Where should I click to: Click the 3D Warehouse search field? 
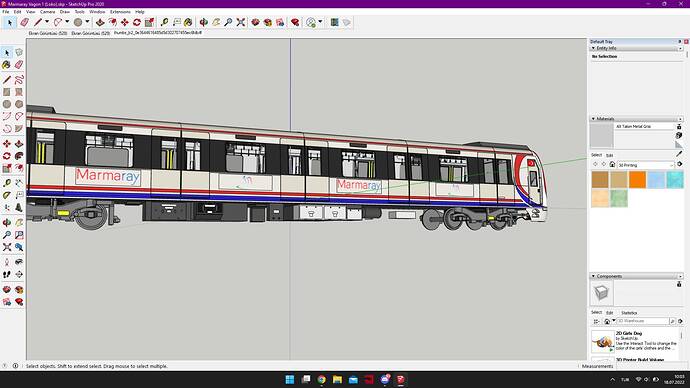tap(642, 321)
